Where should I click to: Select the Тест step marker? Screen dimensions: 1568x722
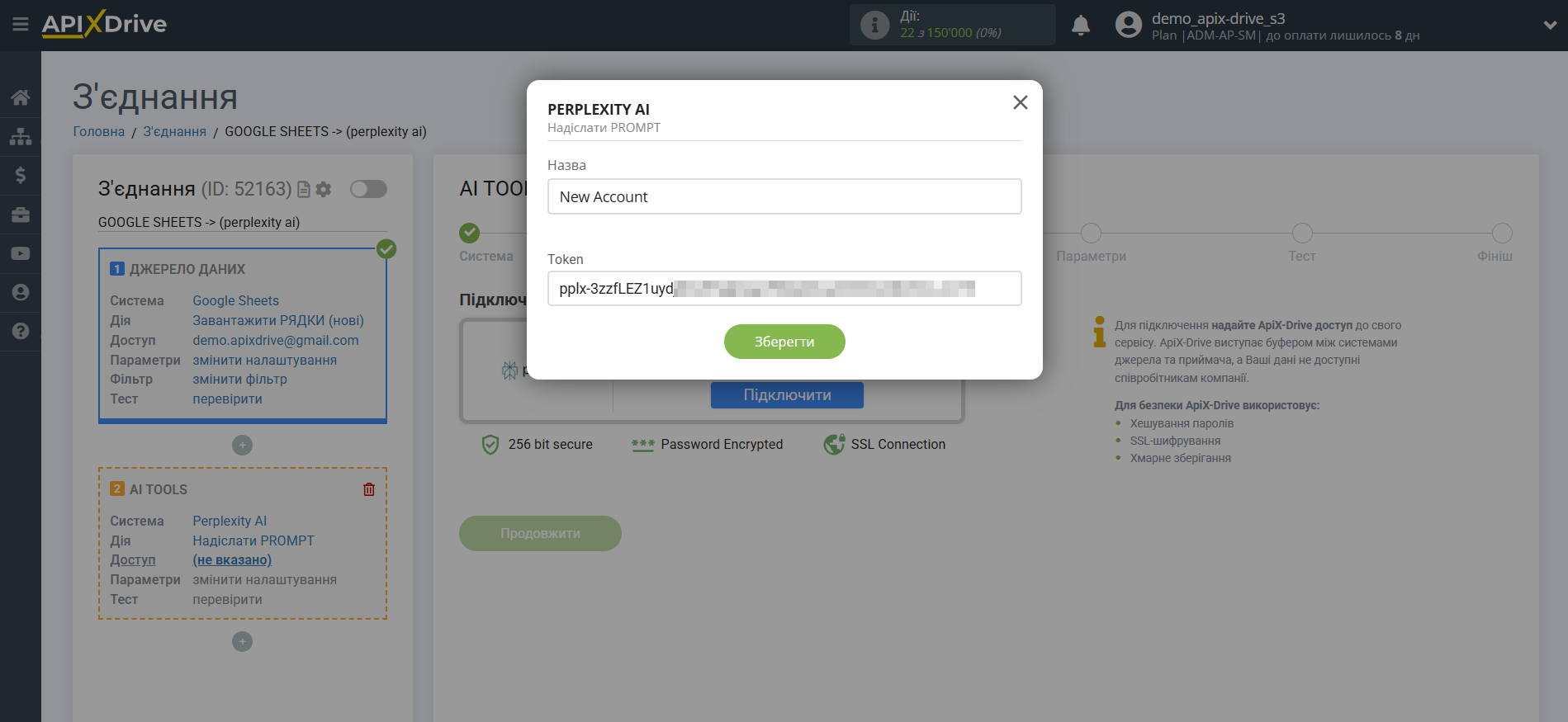click(1302, 234)
